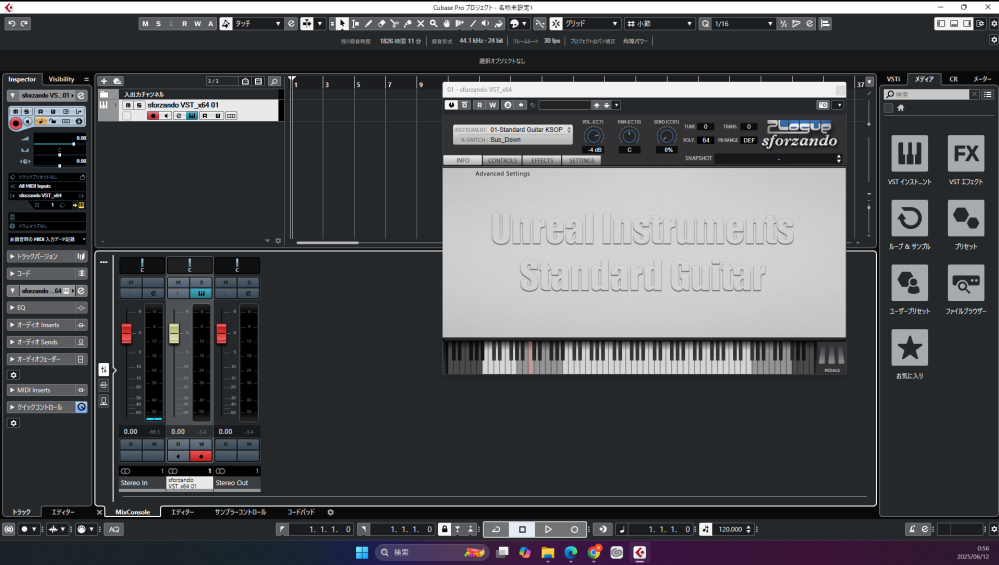
Task: Open 小節 grid type dropdown
Action: (659, 24)
